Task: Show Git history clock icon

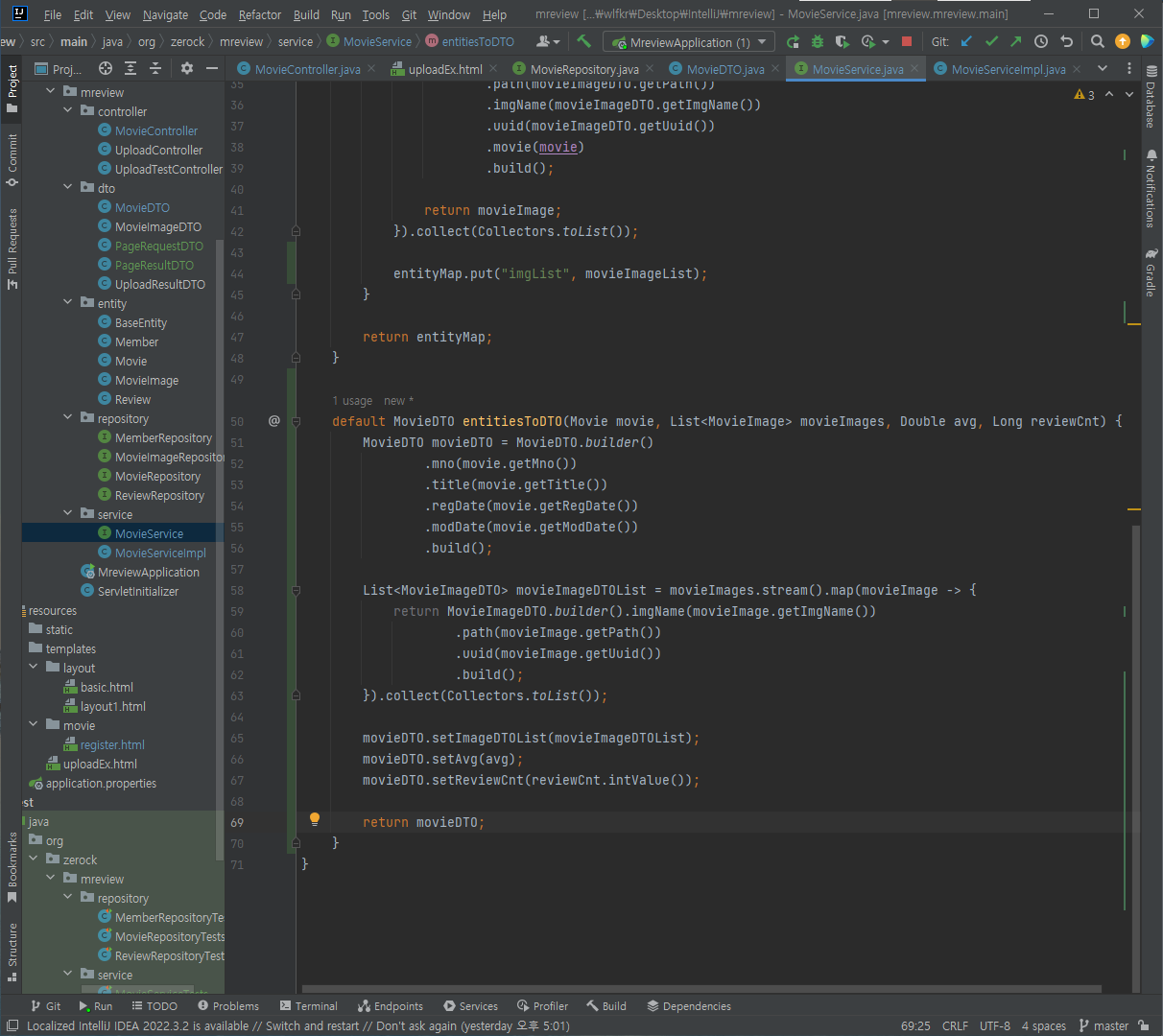Action: [x=1041, y=41]
